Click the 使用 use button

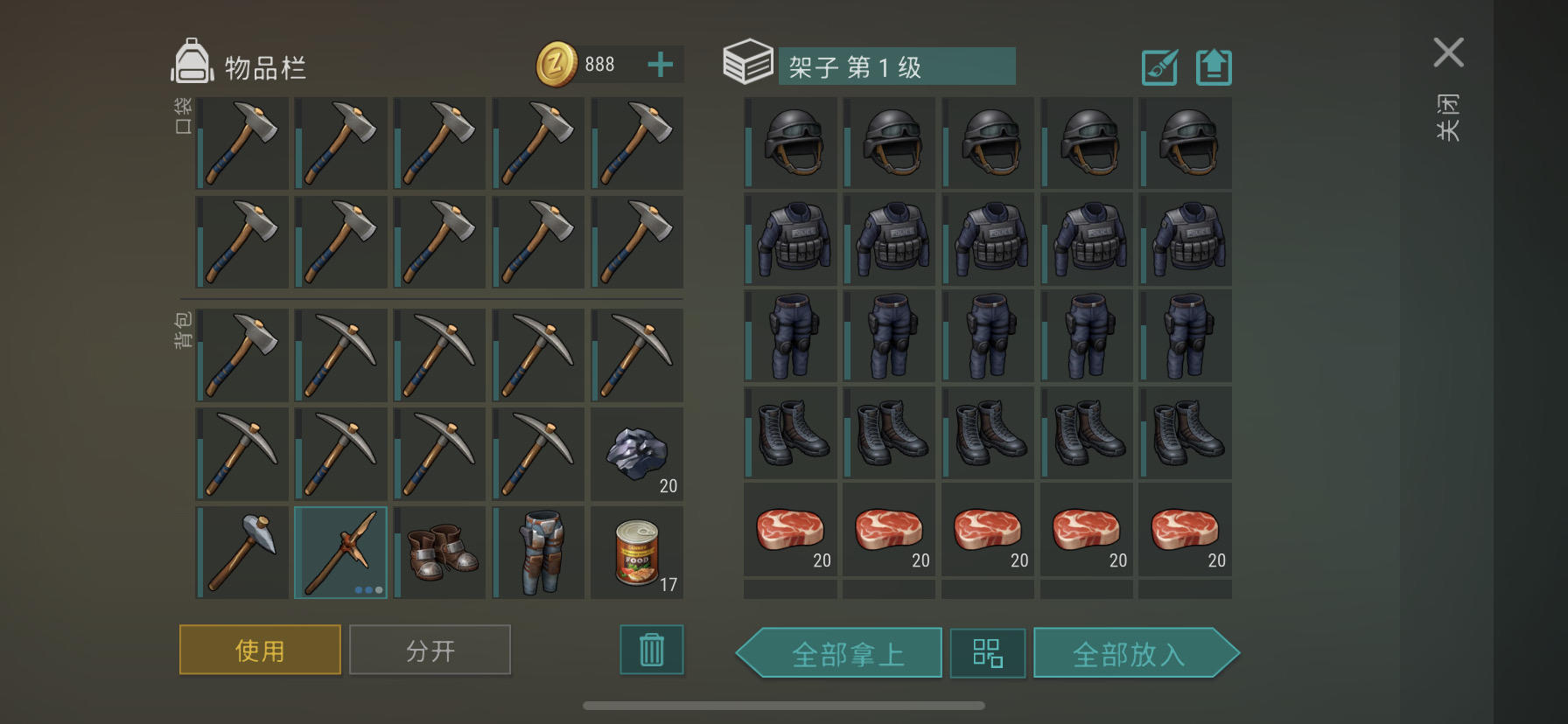[x=260, y=650]
